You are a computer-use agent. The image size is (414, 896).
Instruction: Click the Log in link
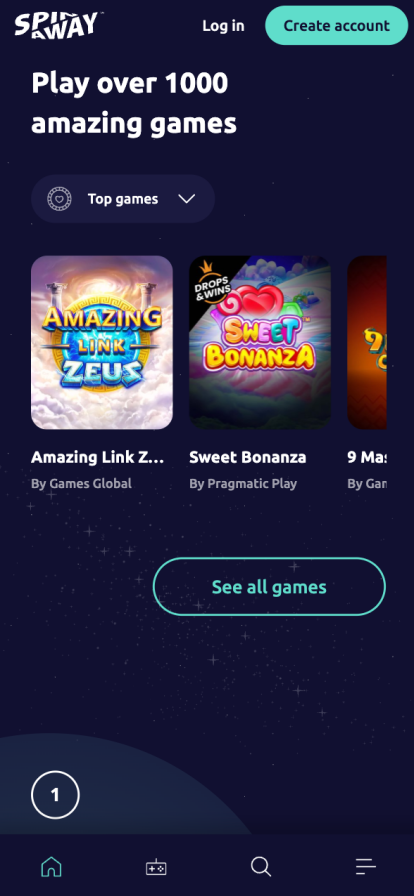[x=223, y=26]
